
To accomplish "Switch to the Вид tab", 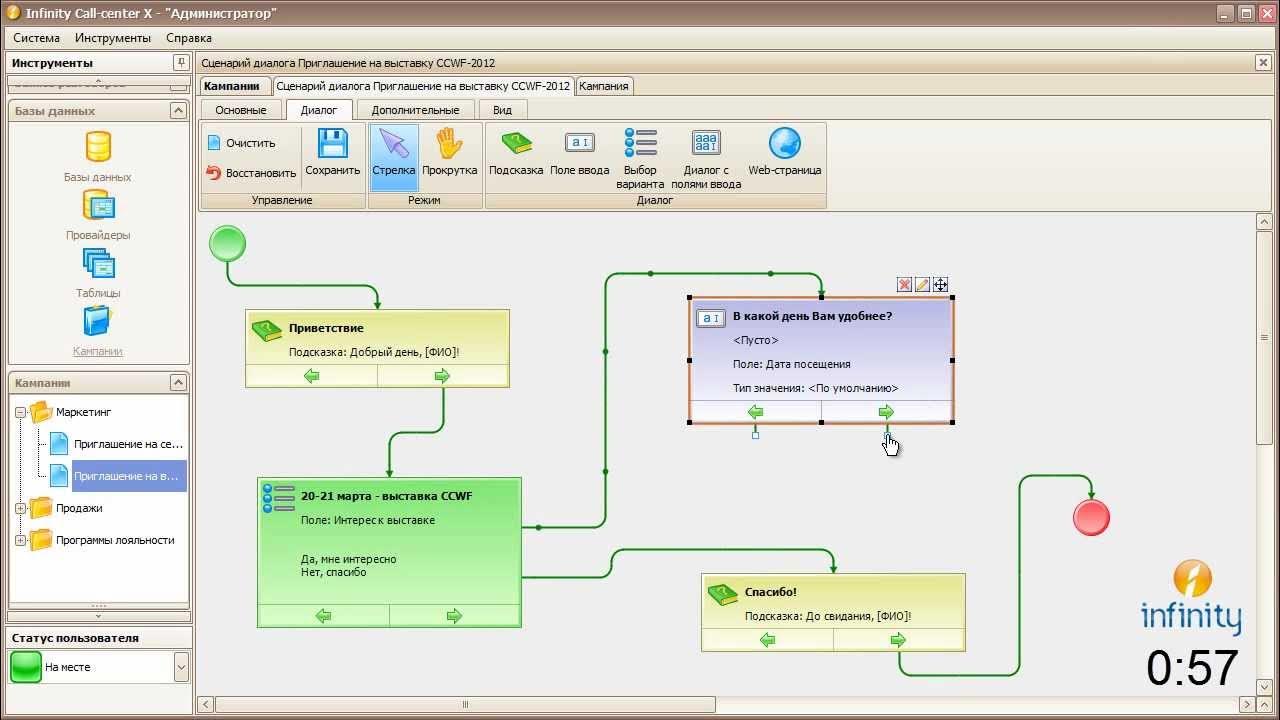I will [x=502, y=110].
